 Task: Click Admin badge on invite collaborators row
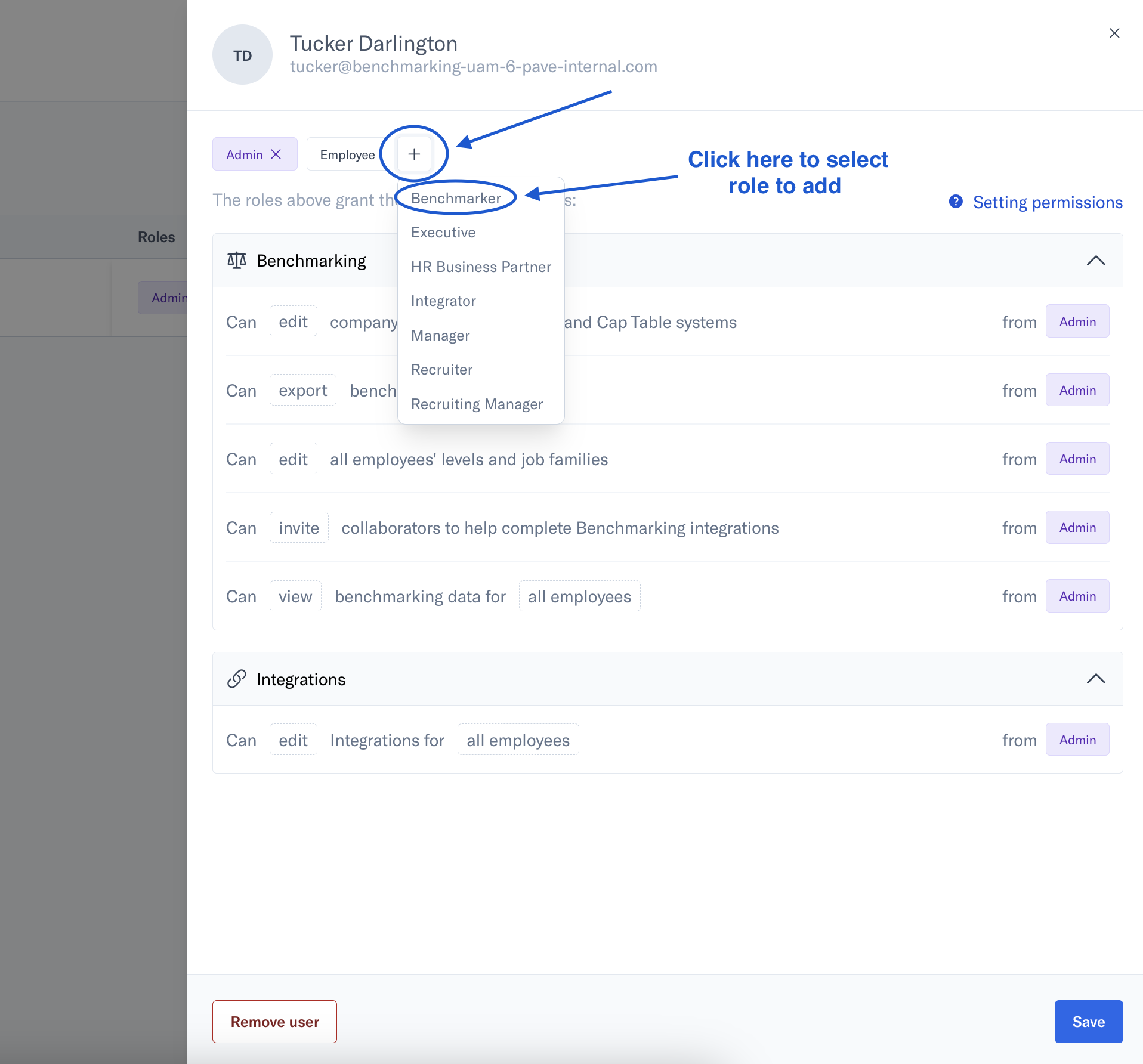click(x=1077, y=527)
